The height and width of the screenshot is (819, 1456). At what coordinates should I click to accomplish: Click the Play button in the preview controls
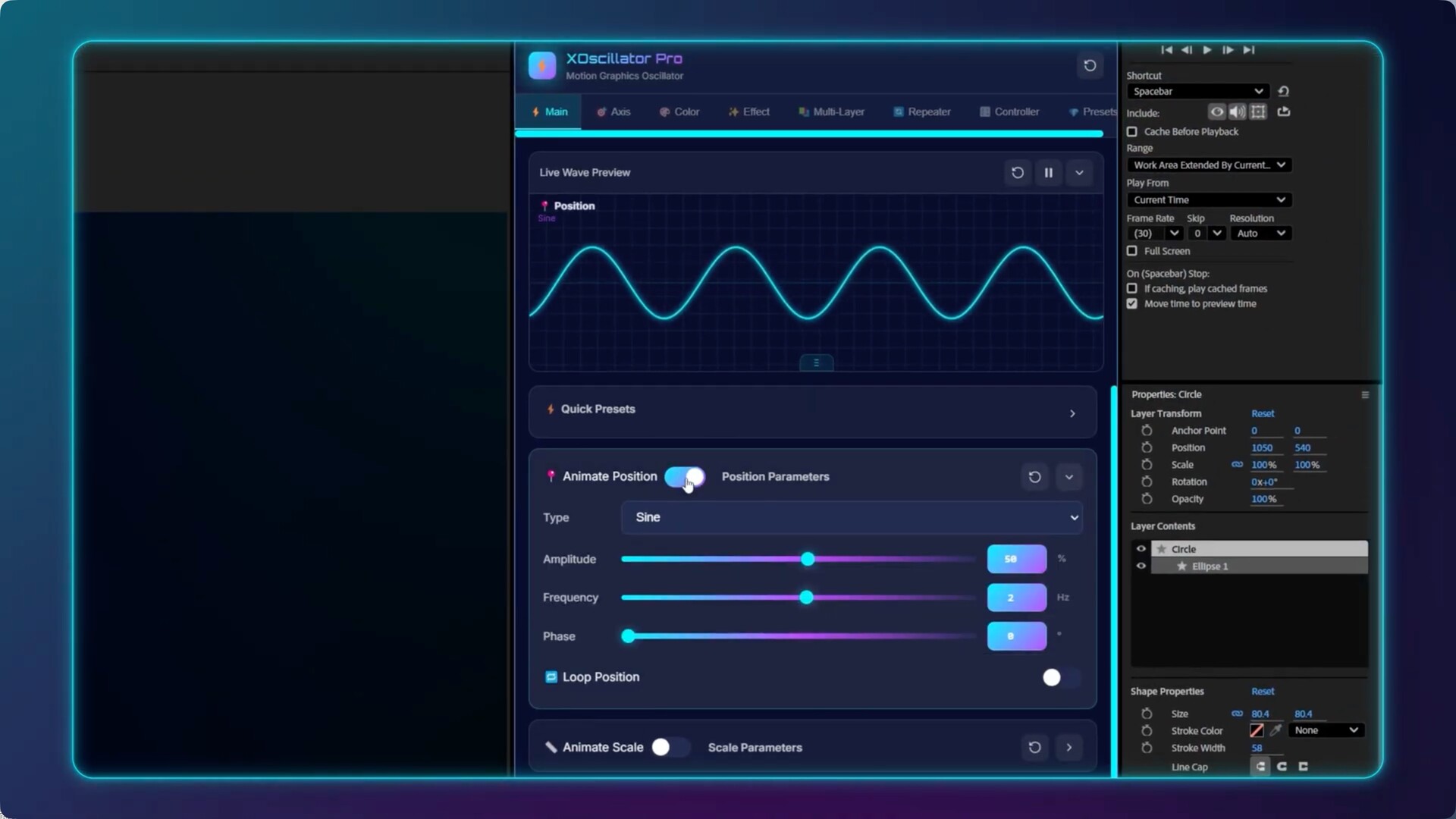1207,50
